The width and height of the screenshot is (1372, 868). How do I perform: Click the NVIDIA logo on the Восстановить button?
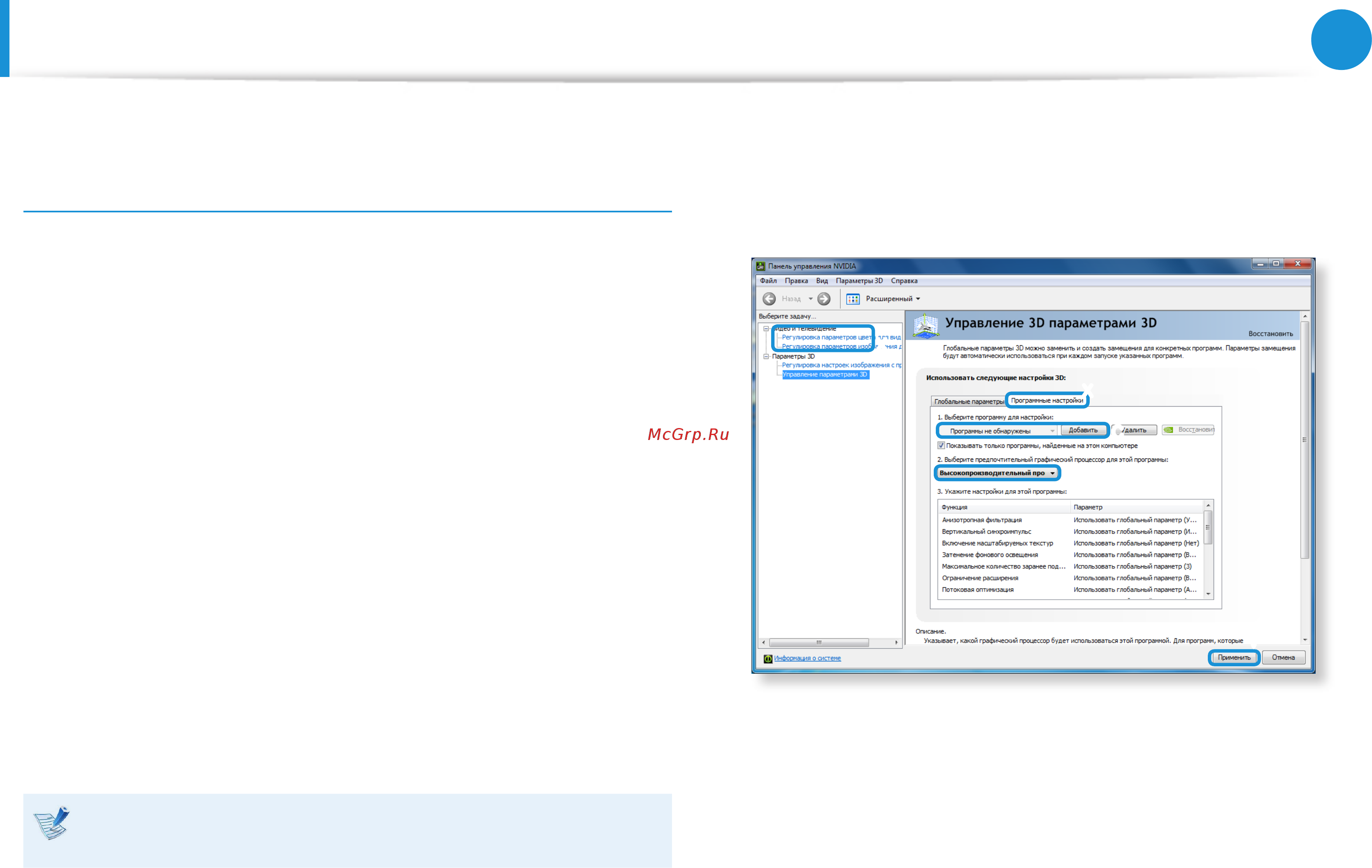pyautogui.click(x=1169, y=430)
